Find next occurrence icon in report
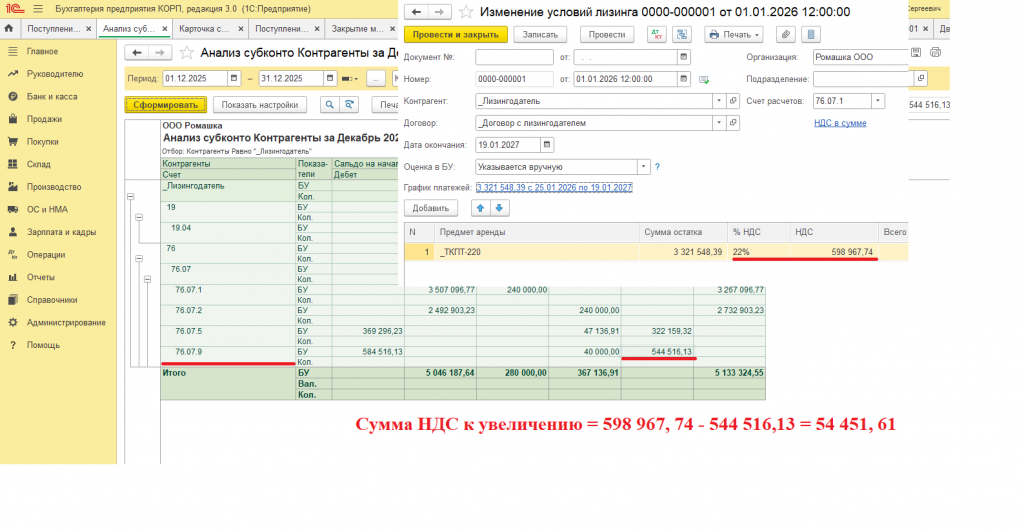 tap(349, 104)
